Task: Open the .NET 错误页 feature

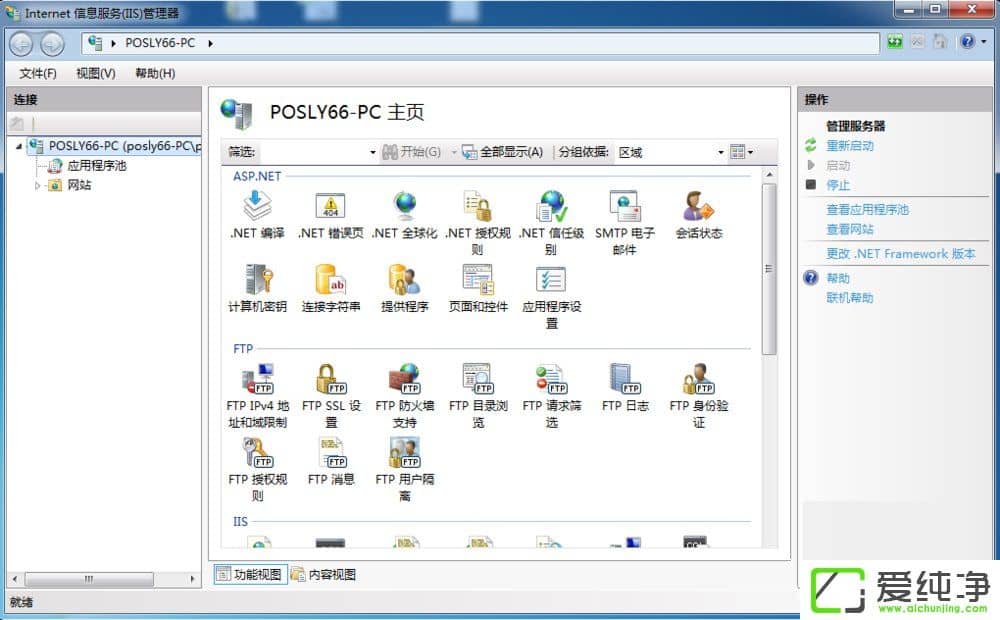Action: (330, 215)
